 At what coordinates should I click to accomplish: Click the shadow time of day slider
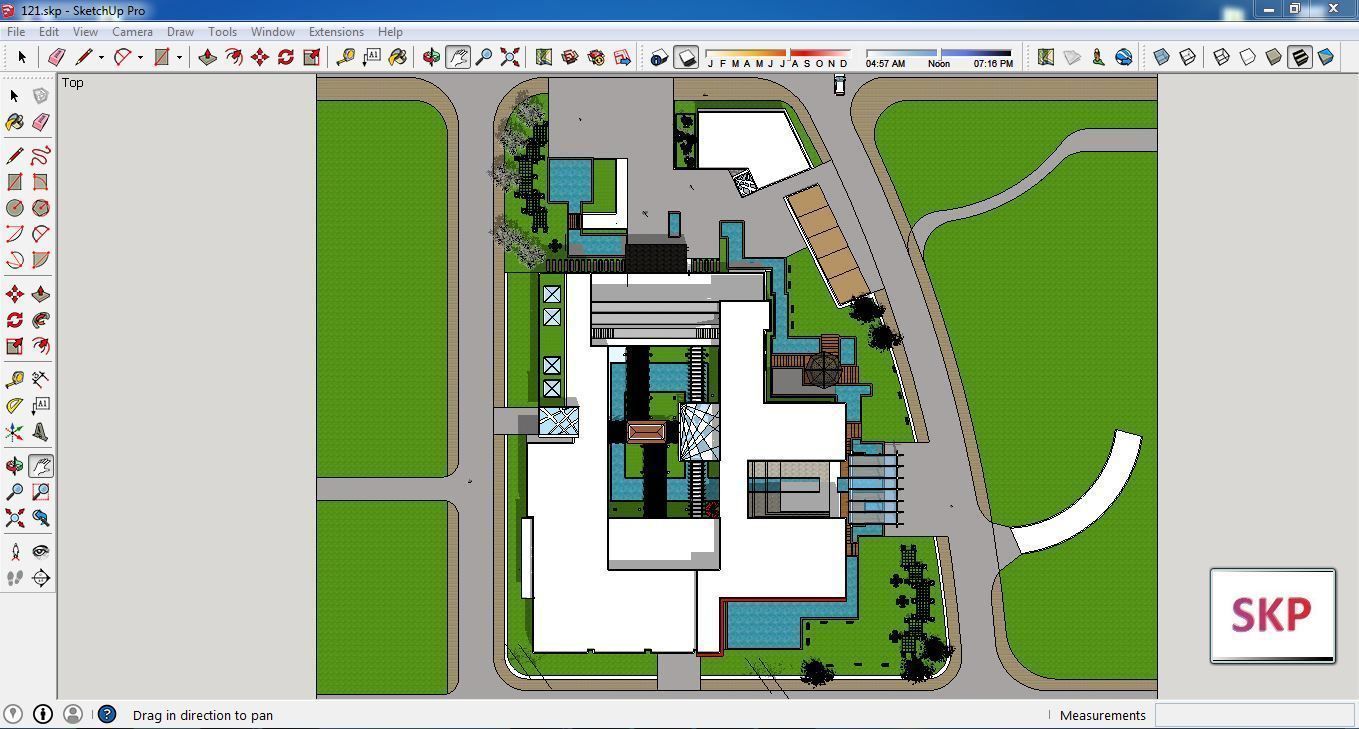pyautogui.click(x=939, y=53)
